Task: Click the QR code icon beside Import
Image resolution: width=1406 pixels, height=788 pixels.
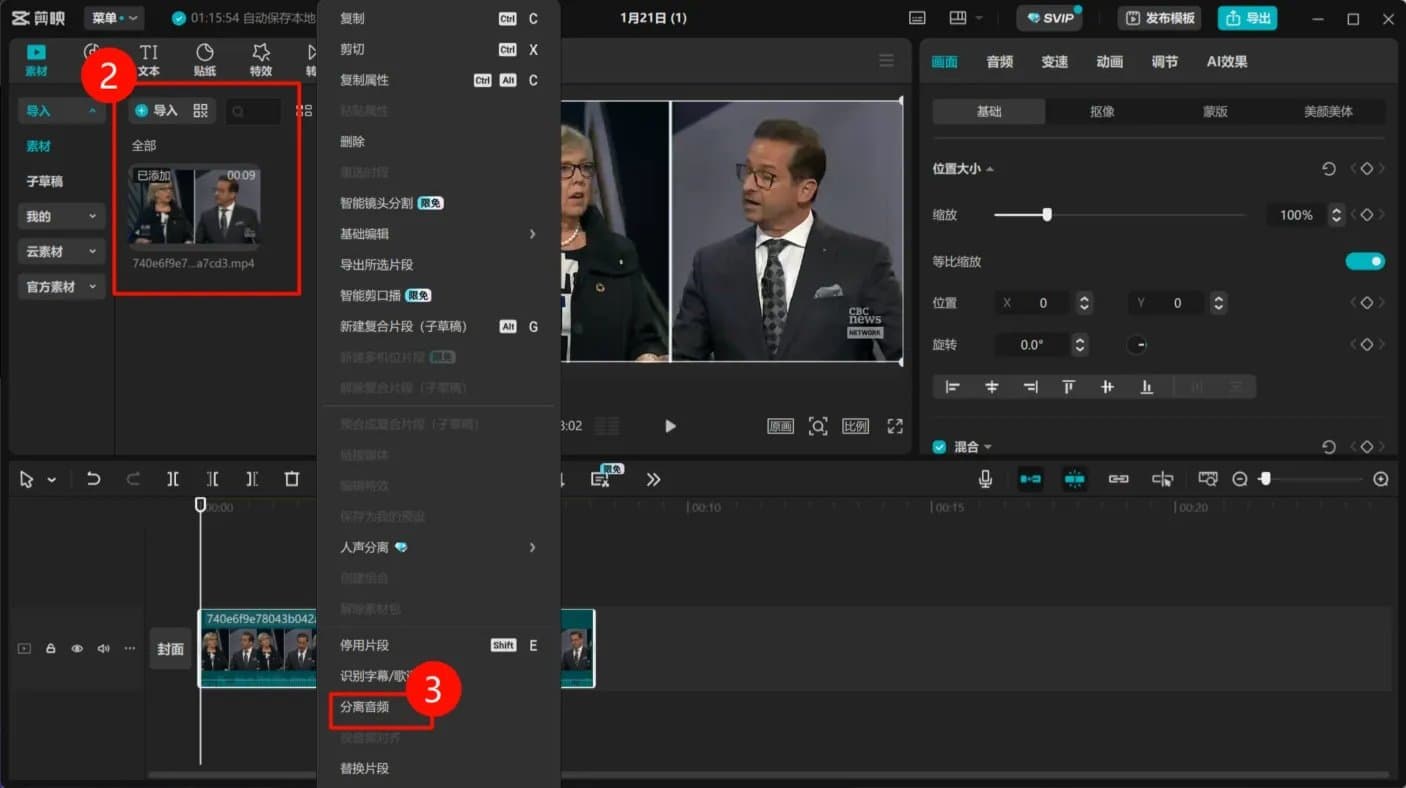Action: 200,111
